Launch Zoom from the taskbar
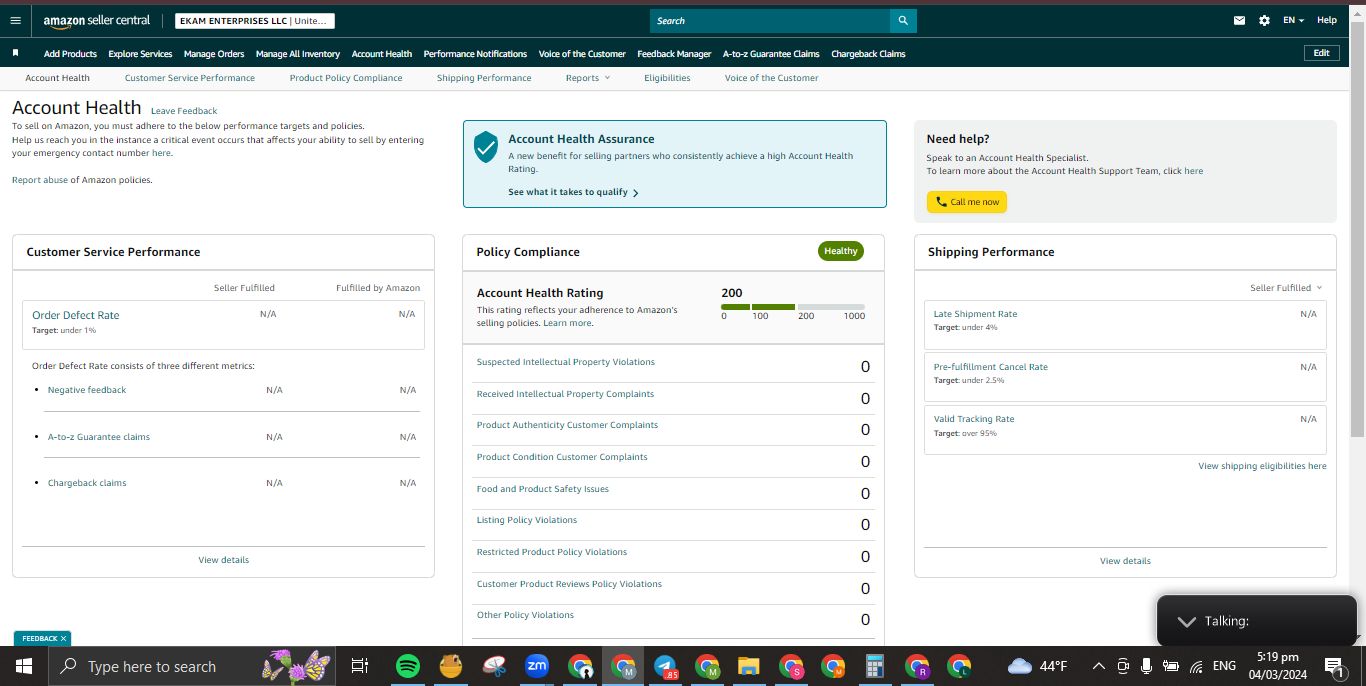 pyautogui.click(x=537, y=666)
